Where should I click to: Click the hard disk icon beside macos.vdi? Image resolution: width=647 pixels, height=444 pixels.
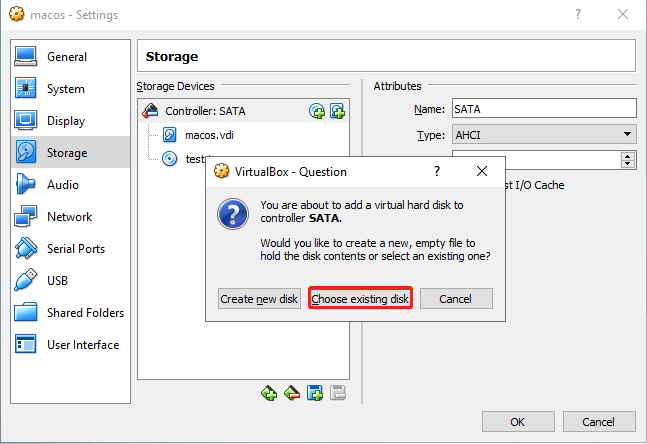pos(170,135)
